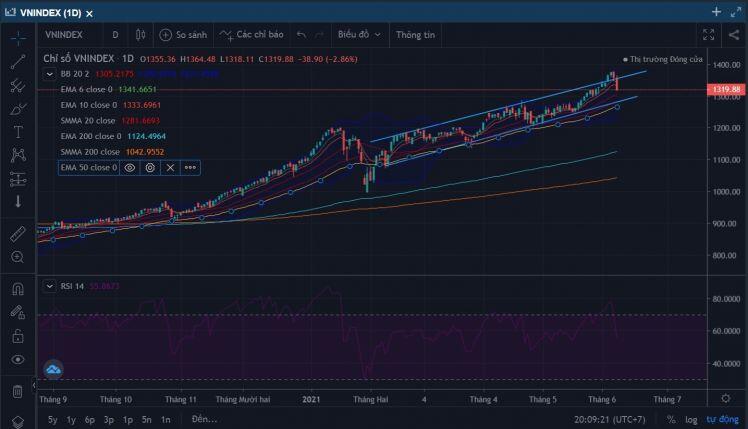Select the Text annotation tool
The height and width of the screenshot is (429, 748).
click(18, 132)
